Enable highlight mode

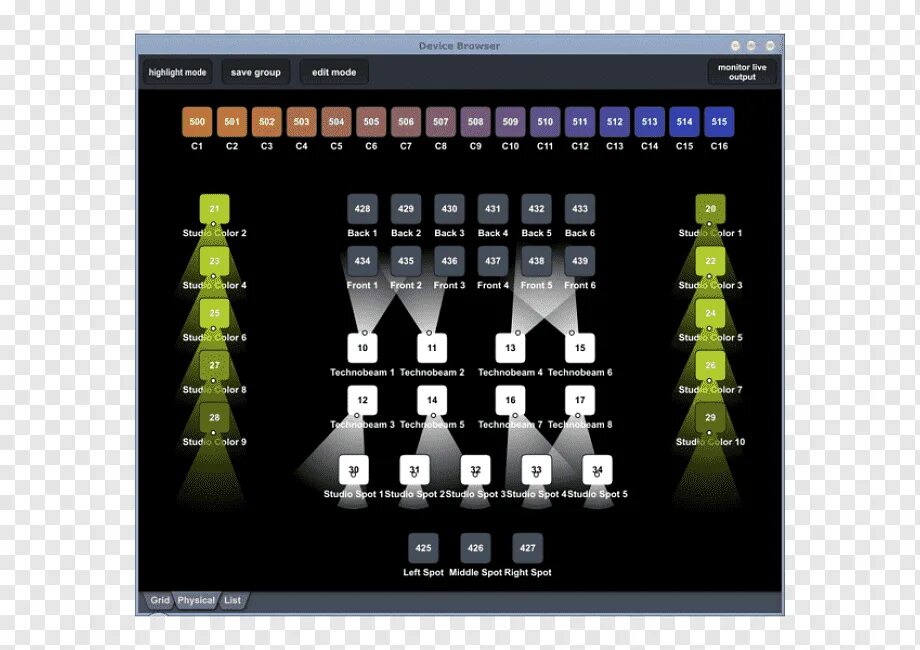click(x=177, y=72)
